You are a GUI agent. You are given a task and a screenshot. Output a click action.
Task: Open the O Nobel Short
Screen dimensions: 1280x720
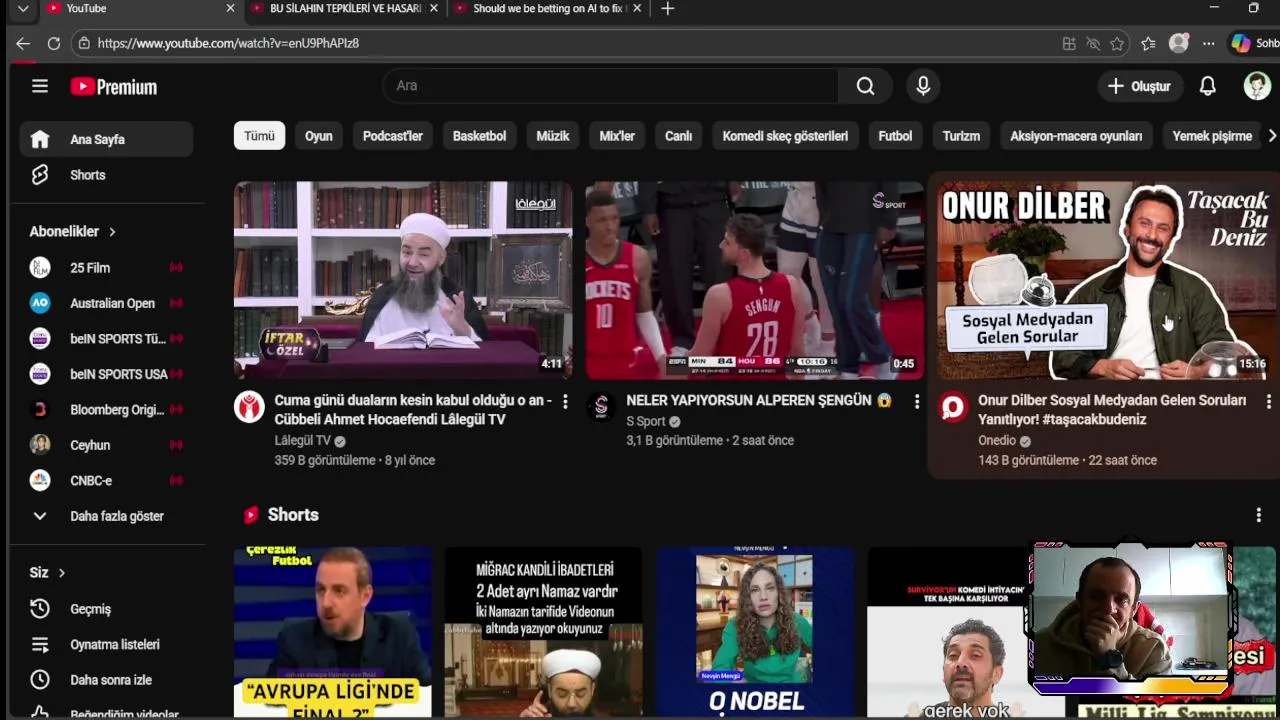pos(755,632)
